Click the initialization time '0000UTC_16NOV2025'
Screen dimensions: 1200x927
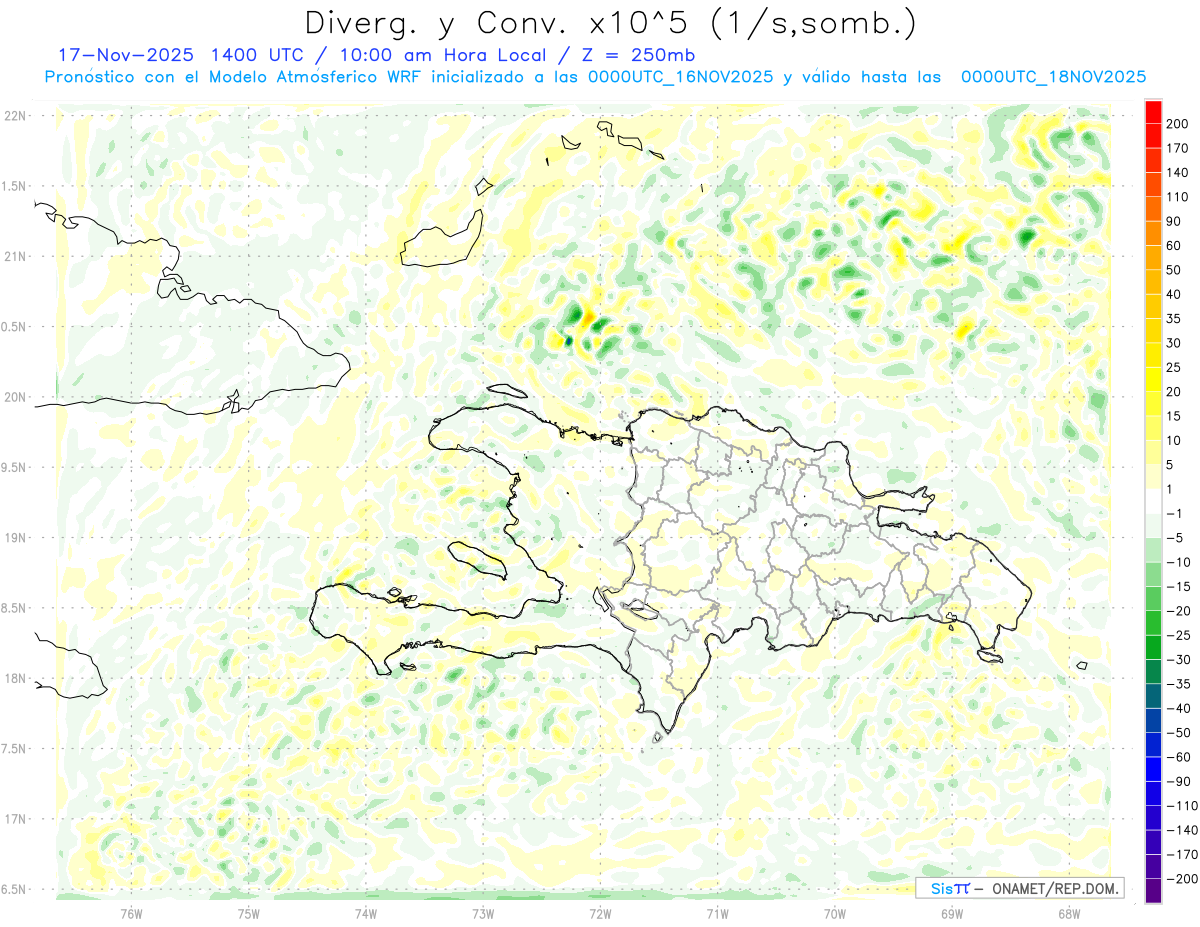pos(680,77)
